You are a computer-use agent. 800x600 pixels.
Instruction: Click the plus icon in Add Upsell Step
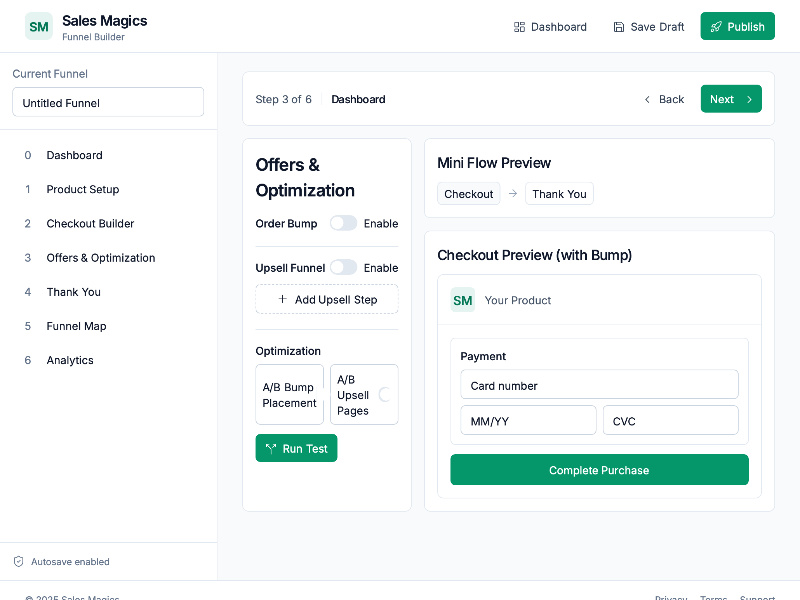tap(282, 299)
